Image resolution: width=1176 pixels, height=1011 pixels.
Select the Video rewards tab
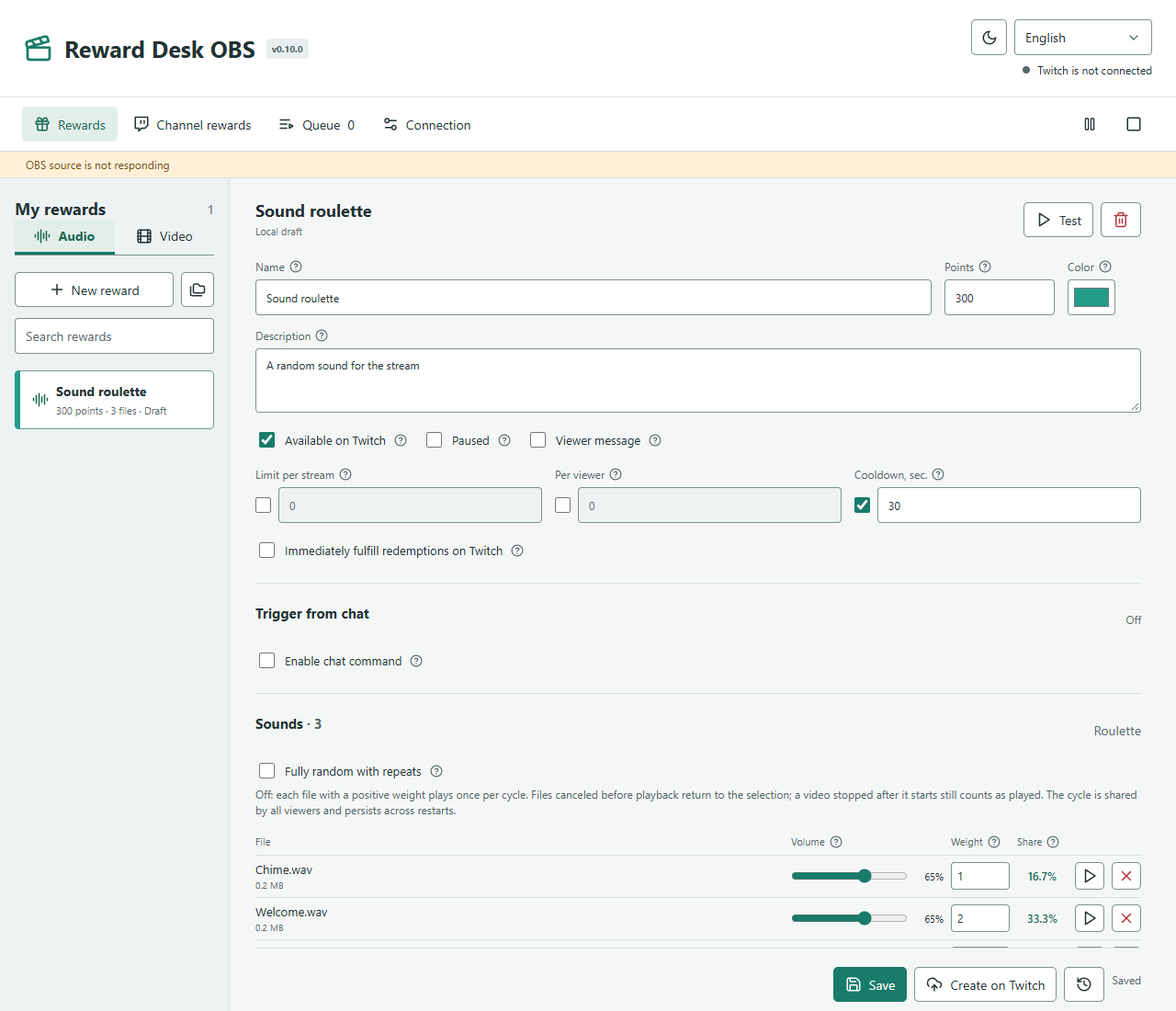[164, 236]
